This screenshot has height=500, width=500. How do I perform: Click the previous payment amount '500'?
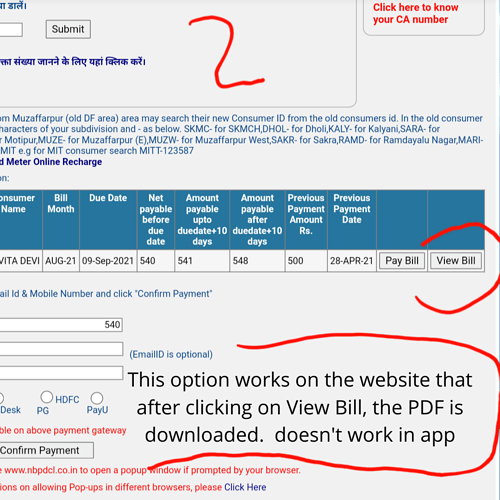(x=306, y=261)
